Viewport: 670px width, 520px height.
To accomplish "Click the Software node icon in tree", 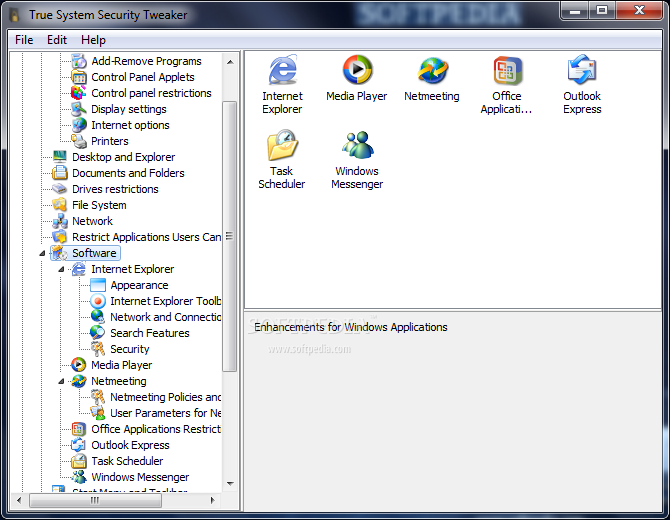I will [x=60, y=253].
